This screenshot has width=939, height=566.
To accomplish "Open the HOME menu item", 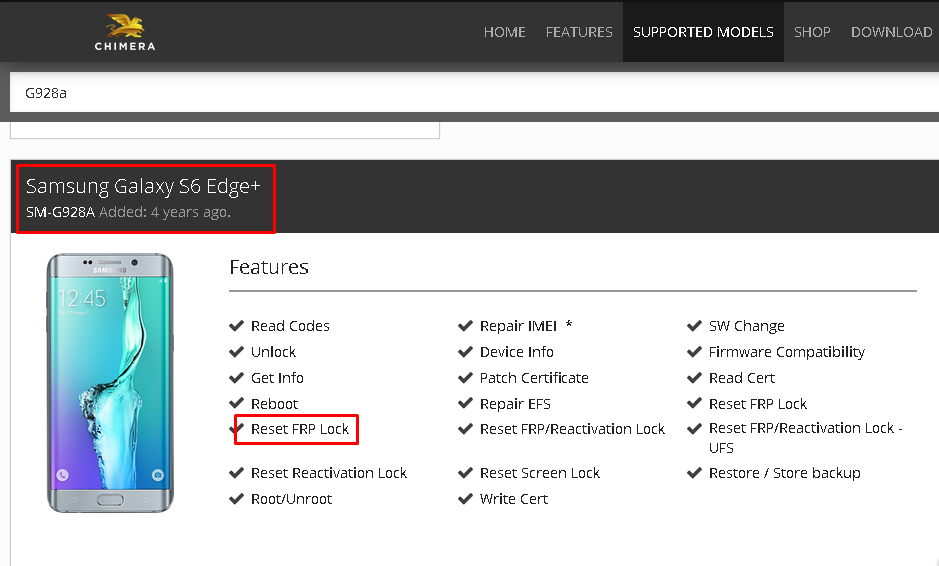I will (x=504, y=32).
